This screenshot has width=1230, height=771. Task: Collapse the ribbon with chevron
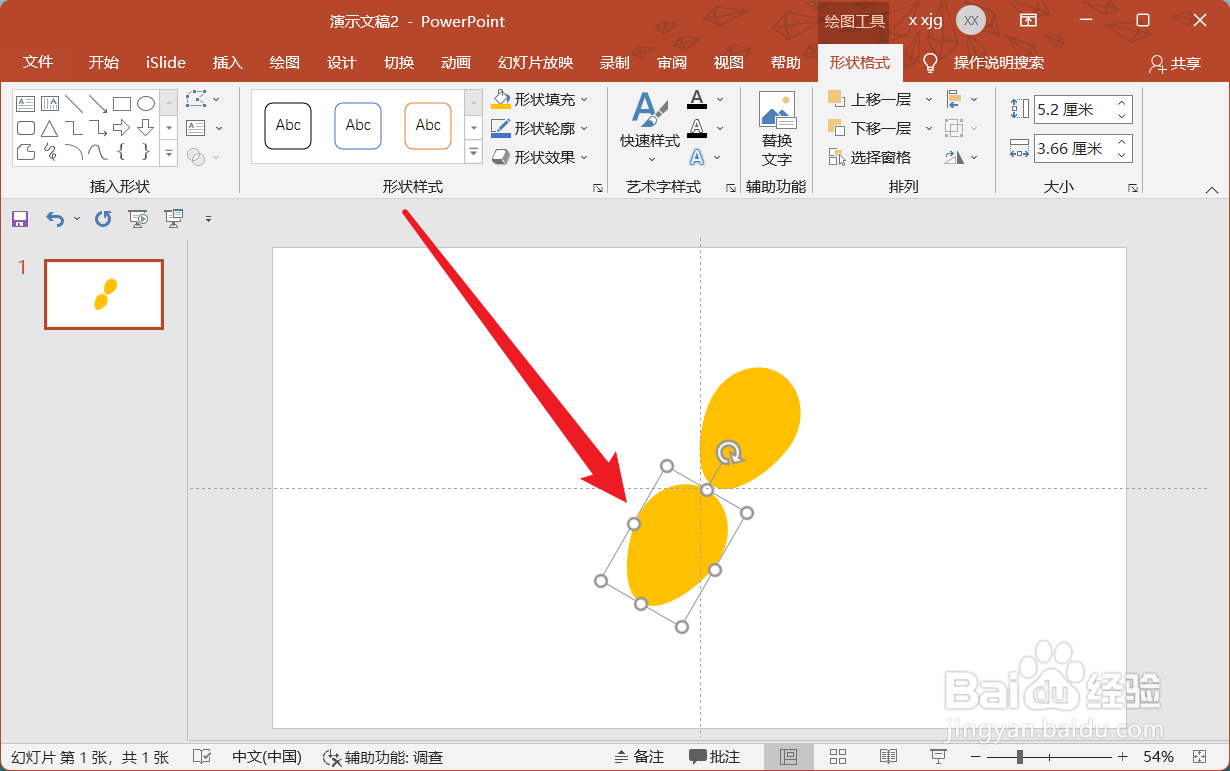[1212, 190]
